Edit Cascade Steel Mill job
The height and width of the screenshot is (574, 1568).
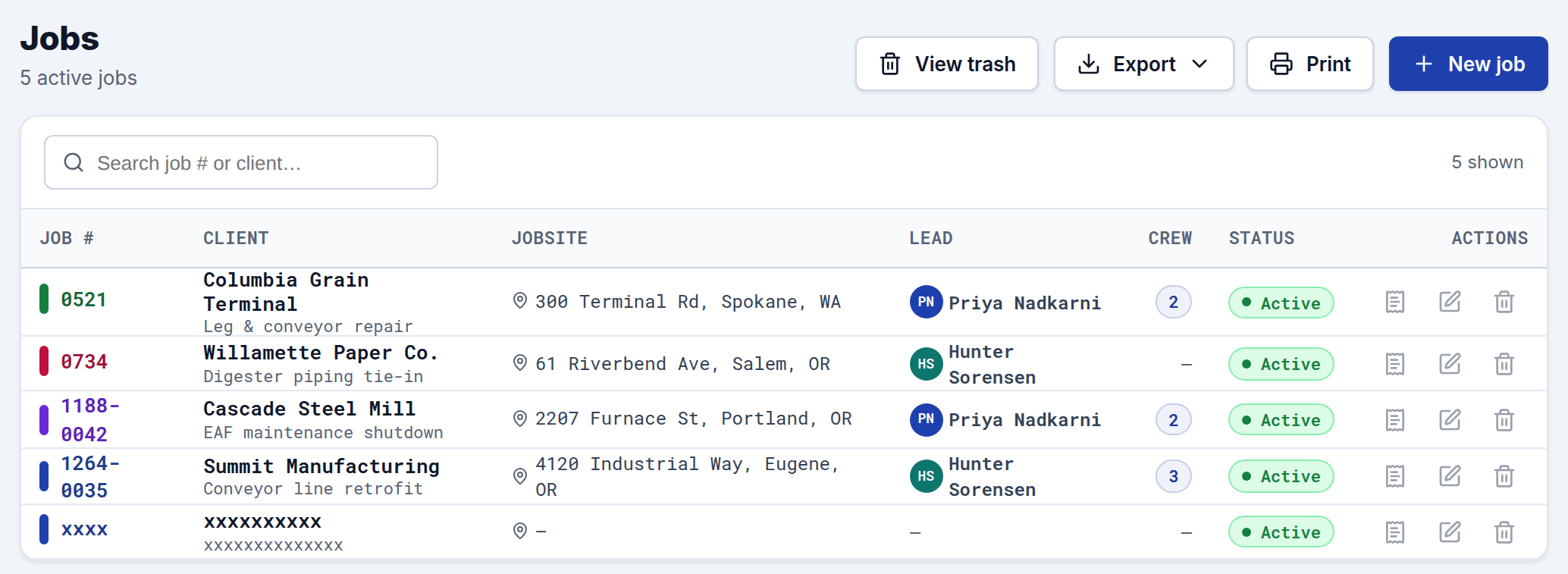click(1450, 420)
